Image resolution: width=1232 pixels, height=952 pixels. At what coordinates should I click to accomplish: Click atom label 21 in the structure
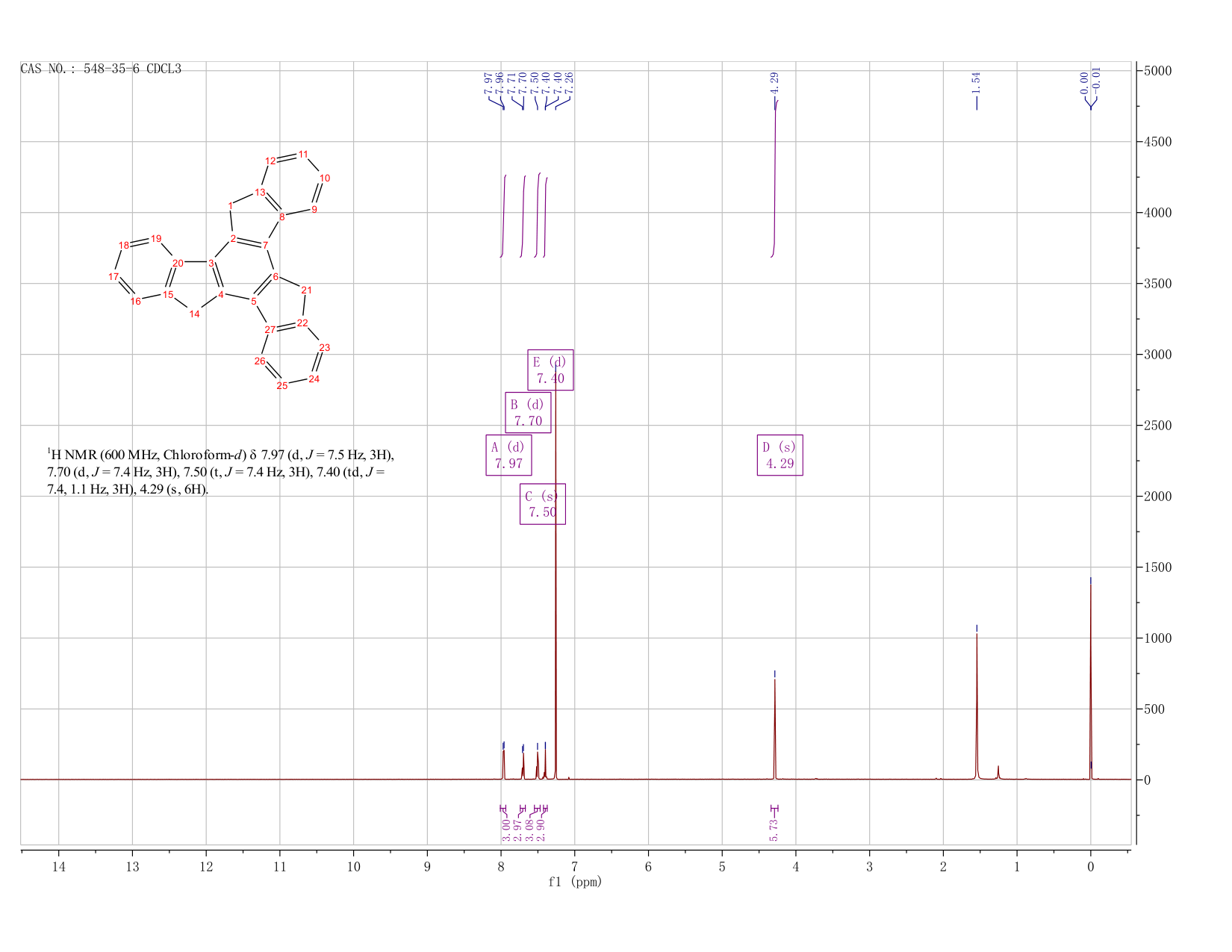(306, 290)
